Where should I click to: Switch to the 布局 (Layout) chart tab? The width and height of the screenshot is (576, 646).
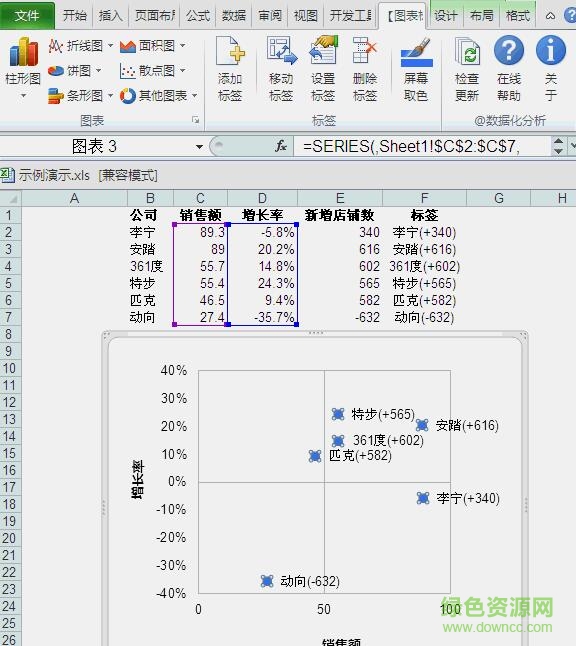click(482, 16)
